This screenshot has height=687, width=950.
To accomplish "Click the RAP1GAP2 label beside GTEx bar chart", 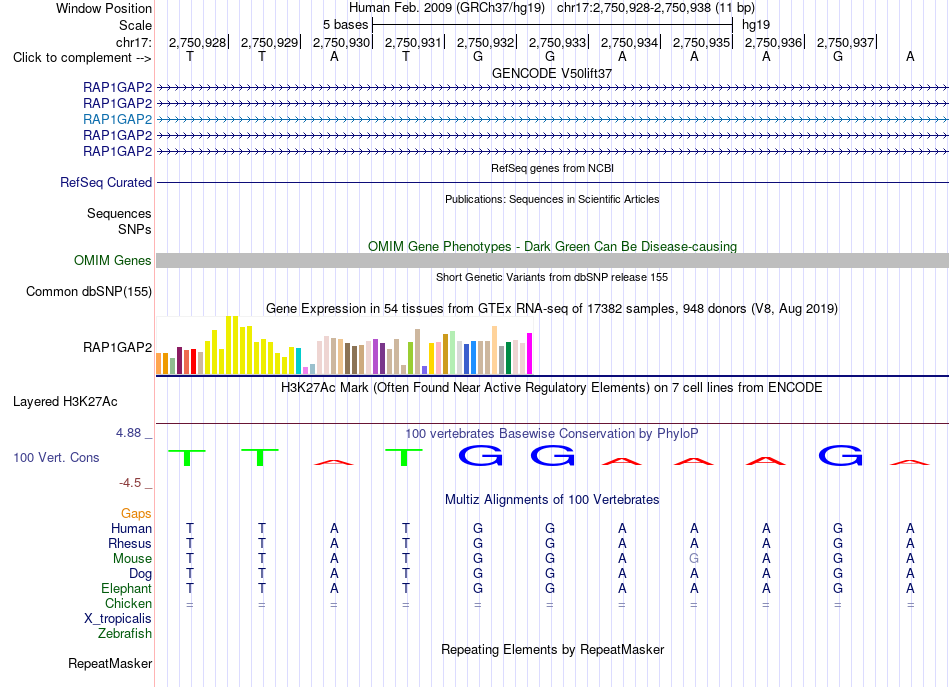I will point(118,347).
